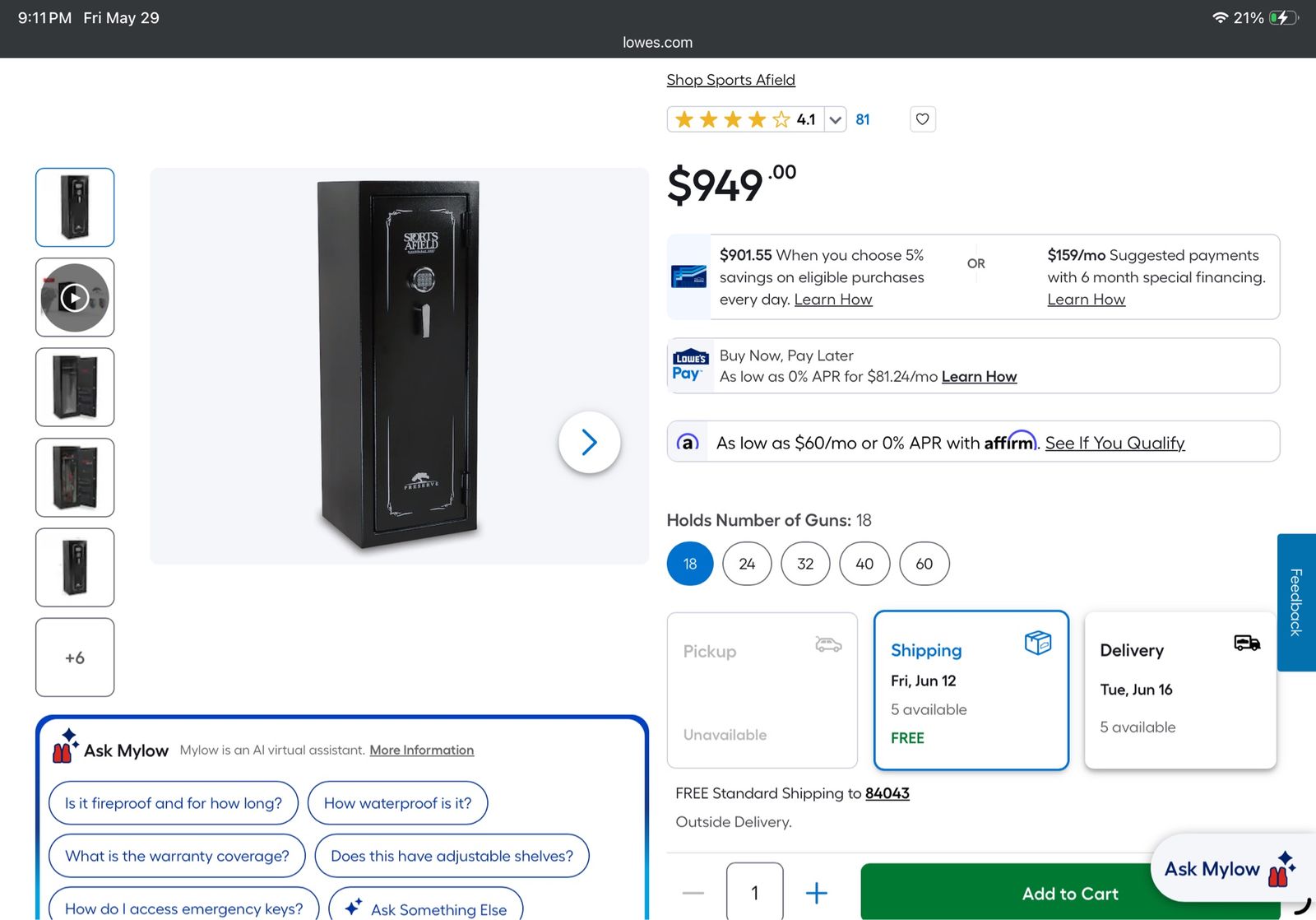Click the 4.1 star rating

point(745,120)
